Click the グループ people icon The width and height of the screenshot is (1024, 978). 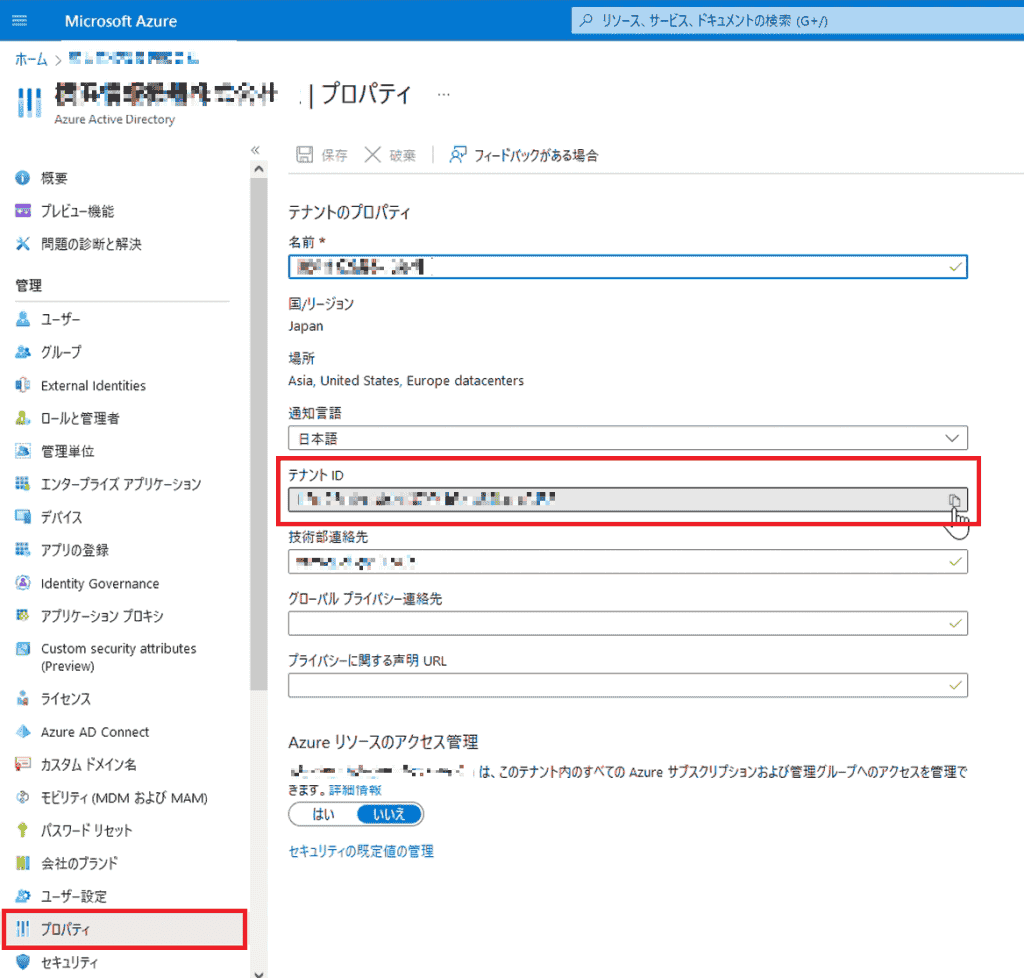coord(23,352)
